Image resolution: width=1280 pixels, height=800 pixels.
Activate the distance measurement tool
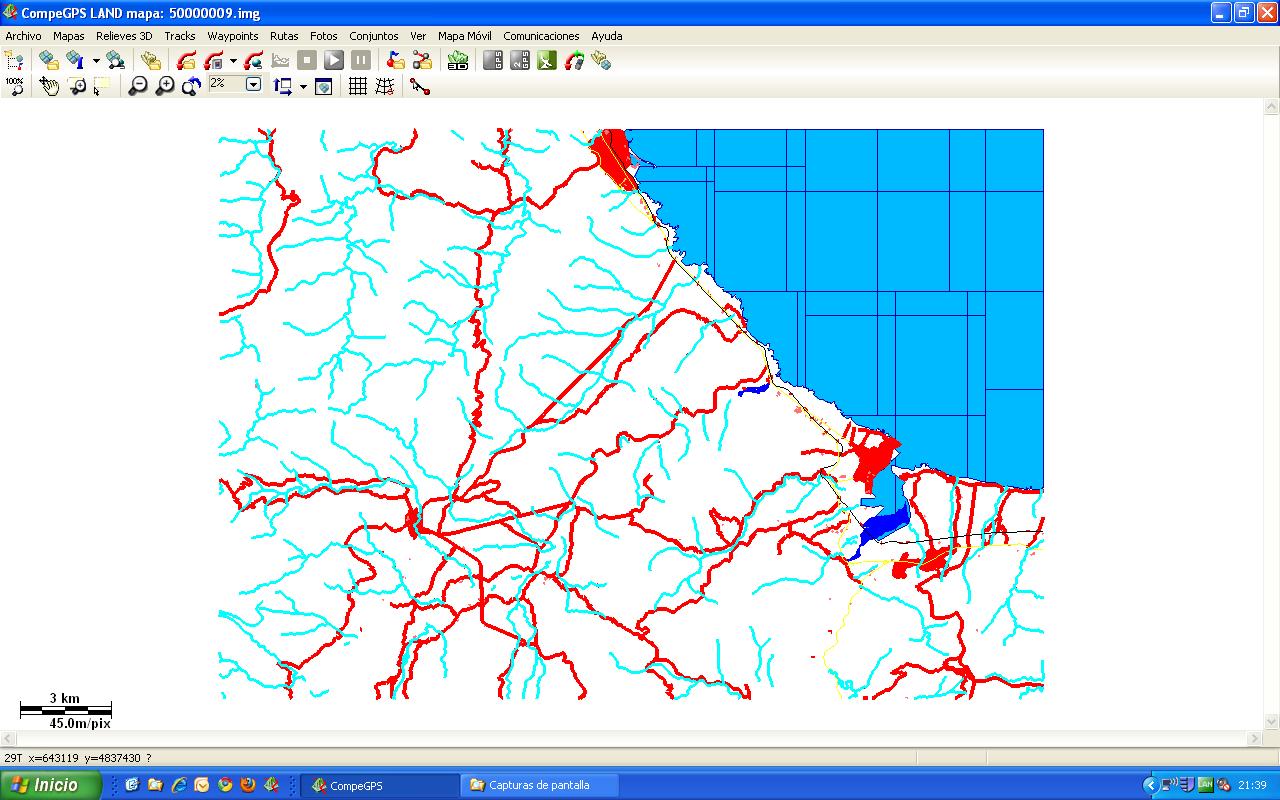[x=419, y=86]
